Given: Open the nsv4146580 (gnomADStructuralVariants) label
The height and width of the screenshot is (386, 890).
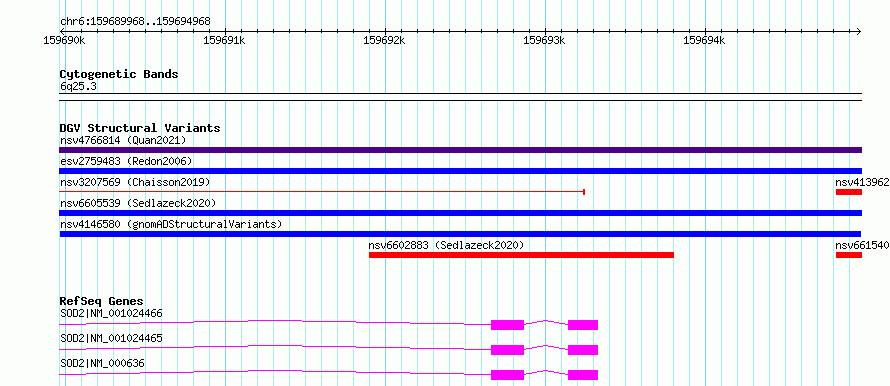Looking at the screenshot, I should (171, 224).
